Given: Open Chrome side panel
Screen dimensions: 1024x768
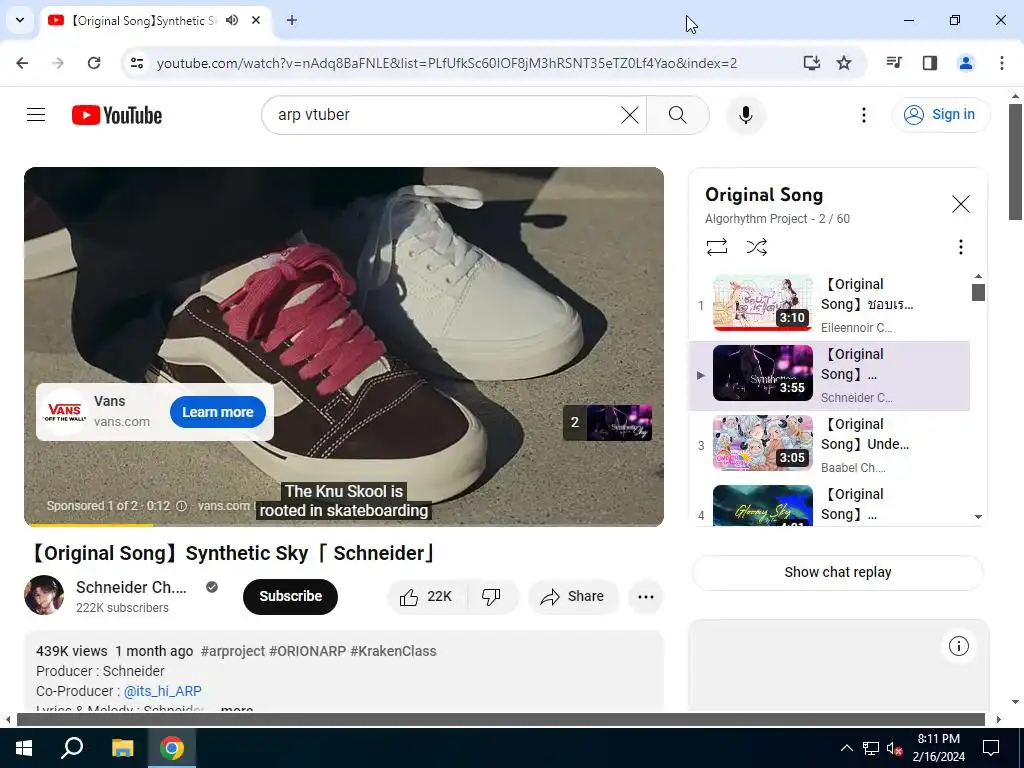Looking at the screenshot, I should pyautogui.click(x=930, y=63).
